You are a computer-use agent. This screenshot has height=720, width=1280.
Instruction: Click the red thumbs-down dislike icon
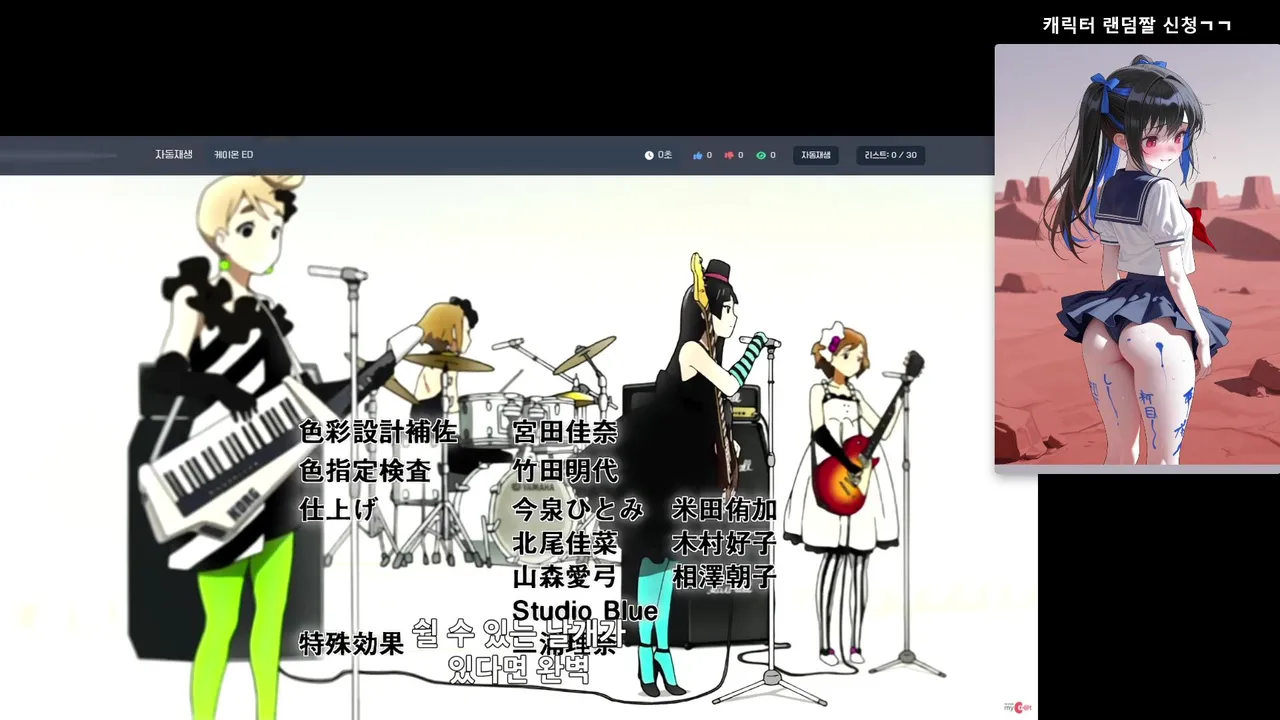click(729, 155)
